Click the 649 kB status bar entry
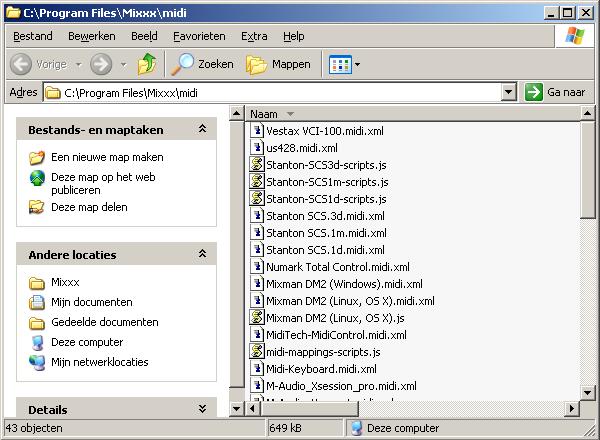The width and height of the screenshot is (600, 440). coord(285,428)
